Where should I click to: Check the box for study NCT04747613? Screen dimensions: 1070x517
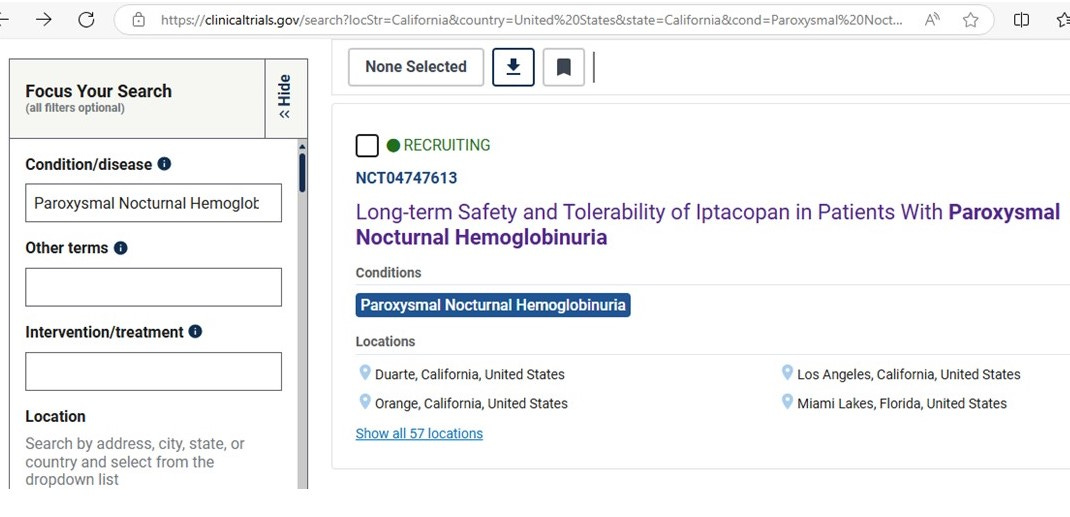click(367, 145)
